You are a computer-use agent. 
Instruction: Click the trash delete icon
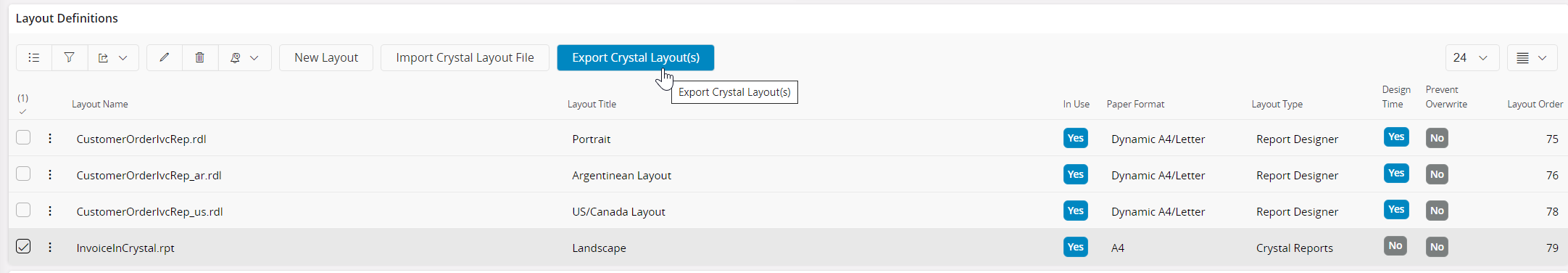[200, 58]
